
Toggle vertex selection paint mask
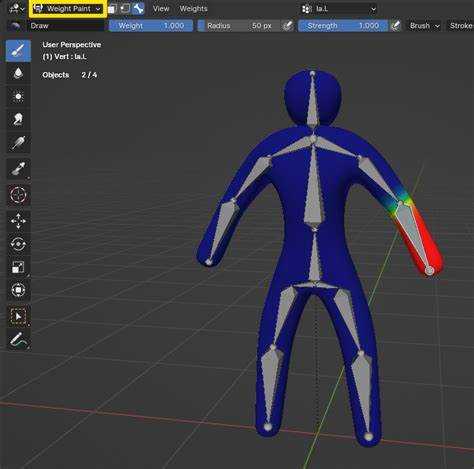125,9
